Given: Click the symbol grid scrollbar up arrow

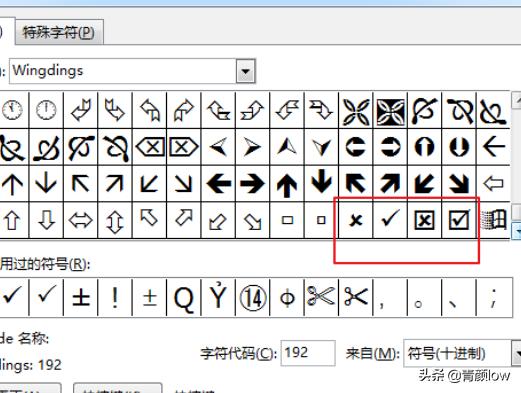Looking at the screenshot, I should click(516, 100).
